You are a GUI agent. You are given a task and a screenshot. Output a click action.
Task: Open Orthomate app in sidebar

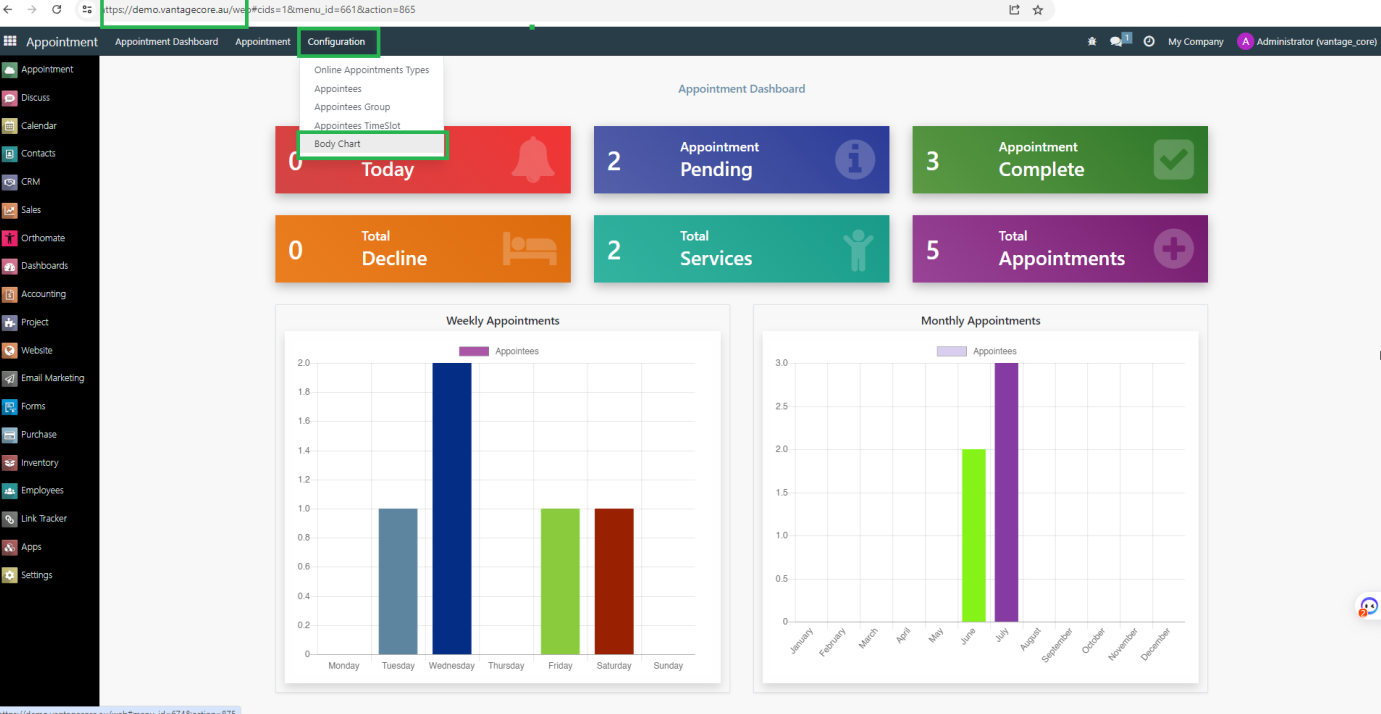point(42,238)
